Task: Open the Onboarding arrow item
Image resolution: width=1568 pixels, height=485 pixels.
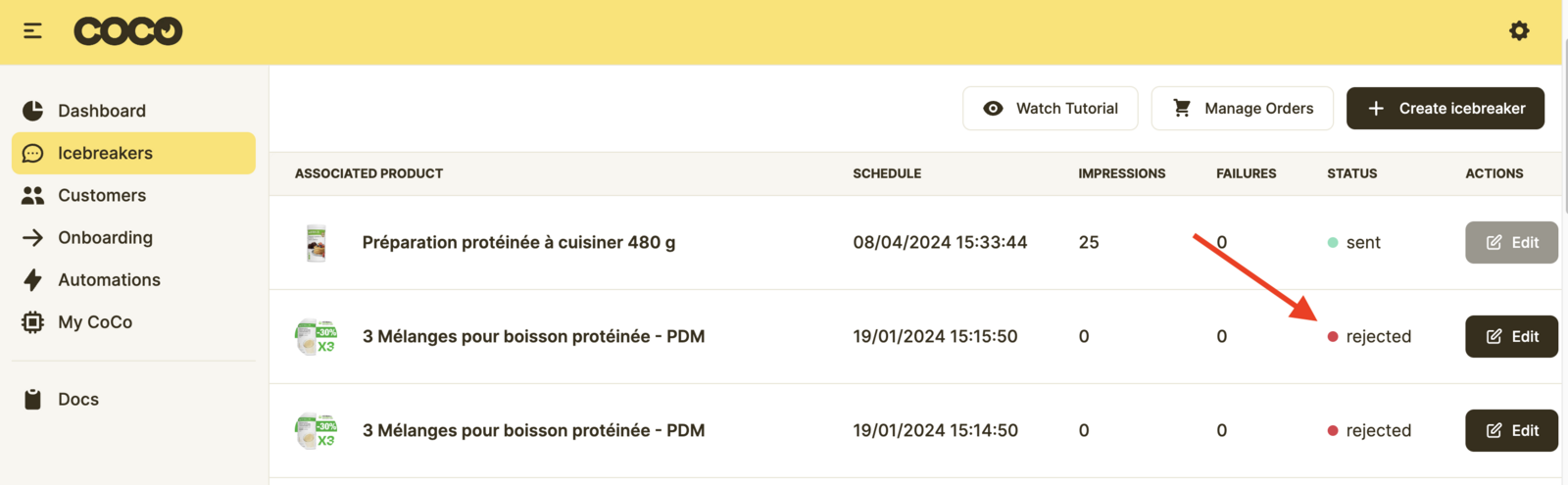Action: (x=105, y=237)
